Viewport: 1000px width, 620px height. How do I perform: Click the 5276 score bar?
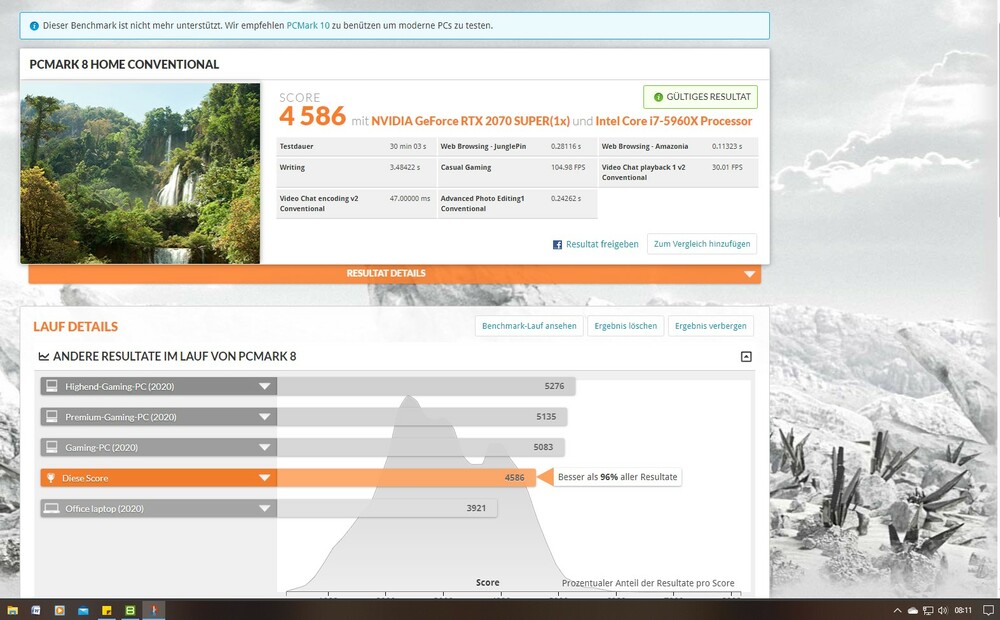[426, 387]
